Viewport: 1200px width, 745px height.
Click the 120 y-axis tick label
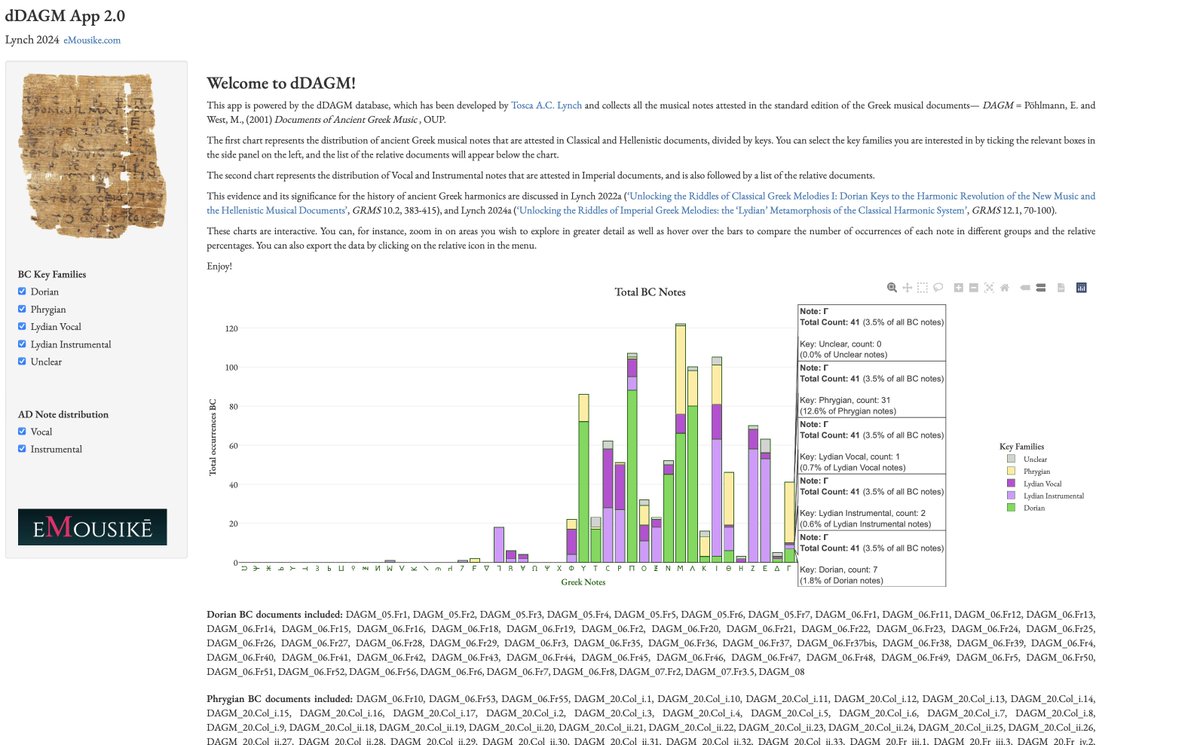click(x=231, y=328)
